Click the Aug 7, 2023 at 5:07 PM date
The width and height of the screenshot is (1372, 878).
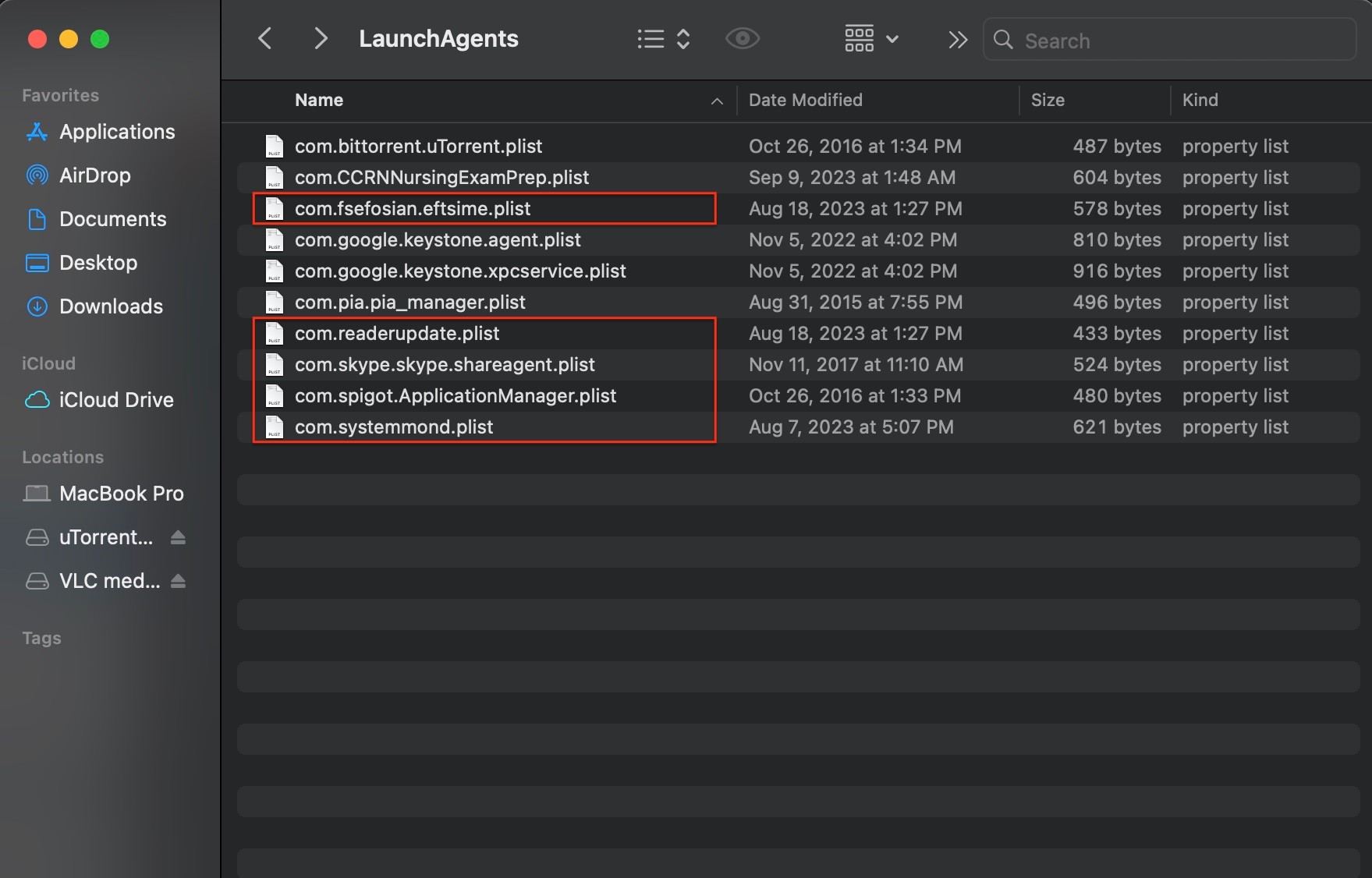tap(851, 427)
